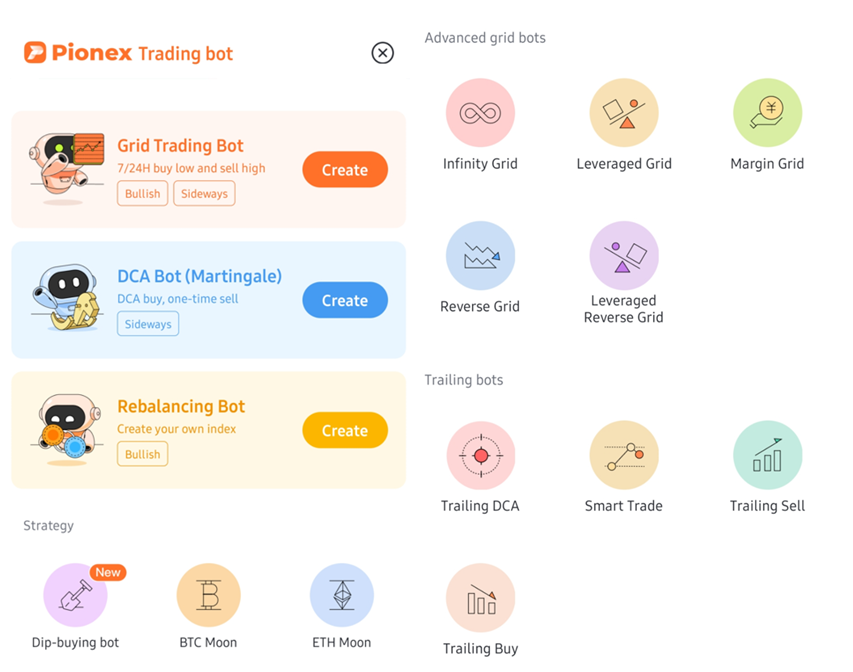Launch the Trailing Sell bot

pyautogui.click(x=767, y=455)
